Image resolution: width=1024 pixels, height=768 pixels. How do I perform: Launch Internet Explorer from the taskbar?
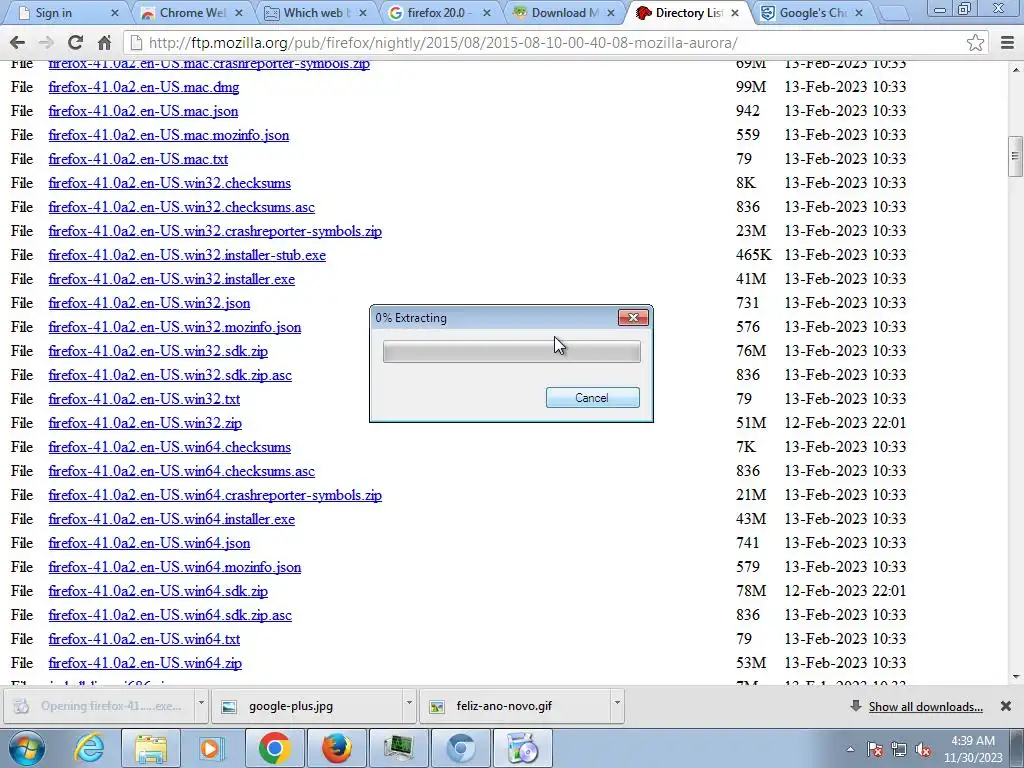click(x=89, y=748)
